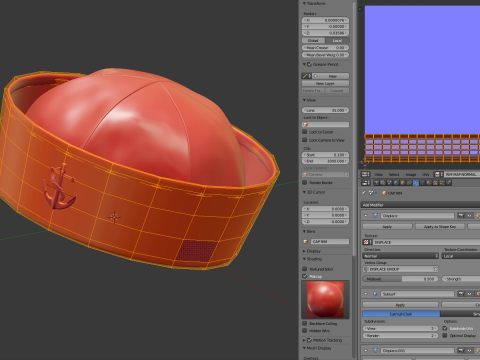The height and width of the screenshot is (360, 480).
Task: Click the anchor emblem on the cap rim
Action: pos(59,187)
